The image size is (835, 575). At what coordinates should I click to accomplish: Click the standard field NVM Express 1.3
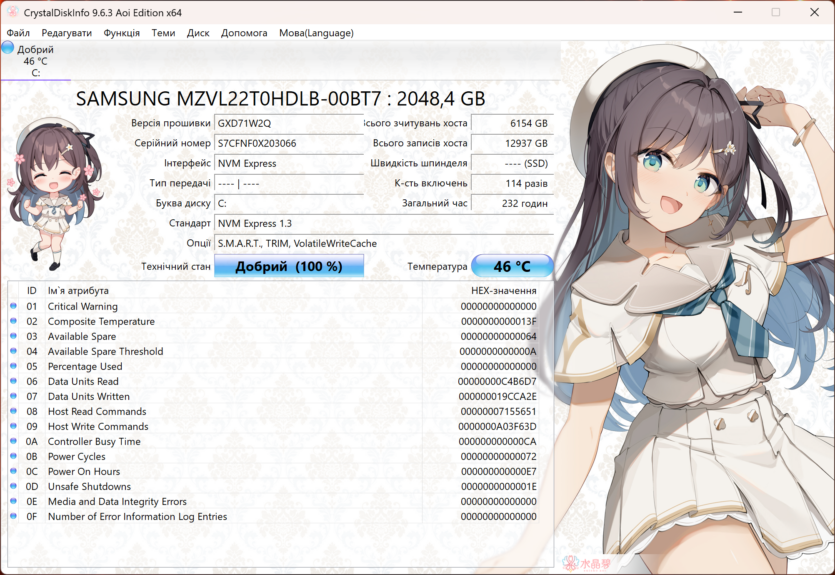click(x=383, y=224)
